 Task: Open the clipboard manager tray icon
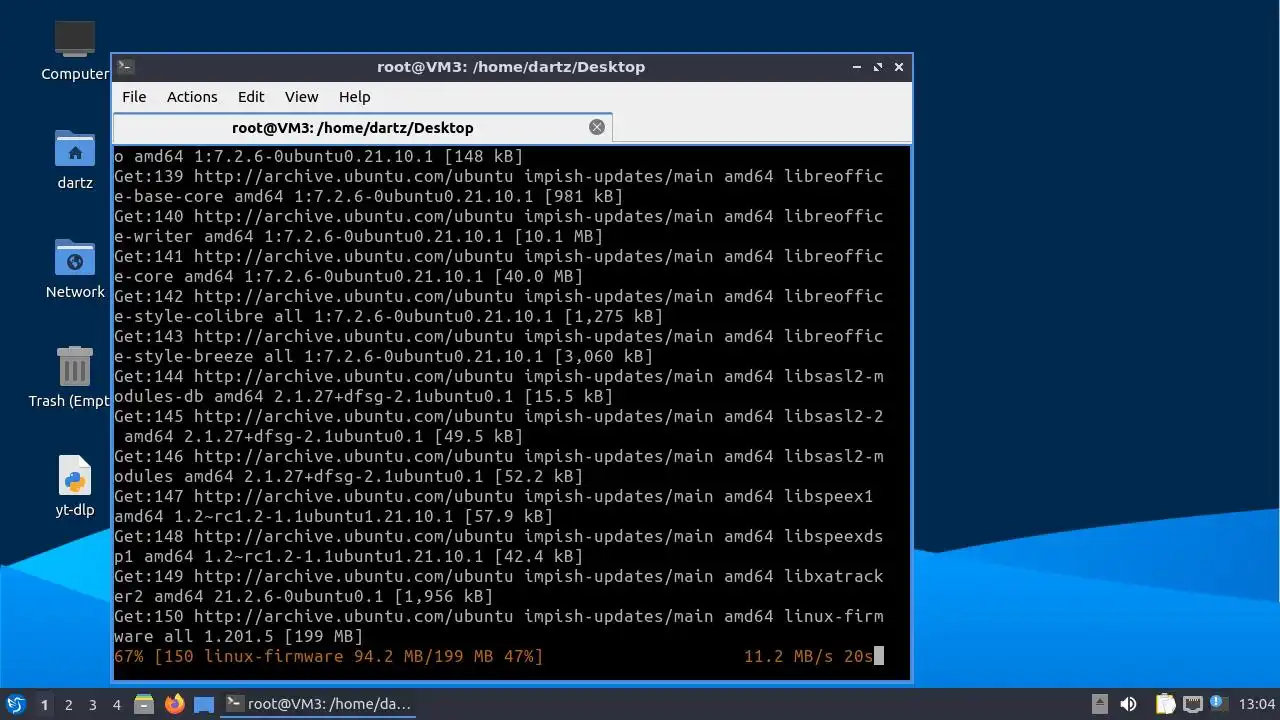pos(1165,704)
